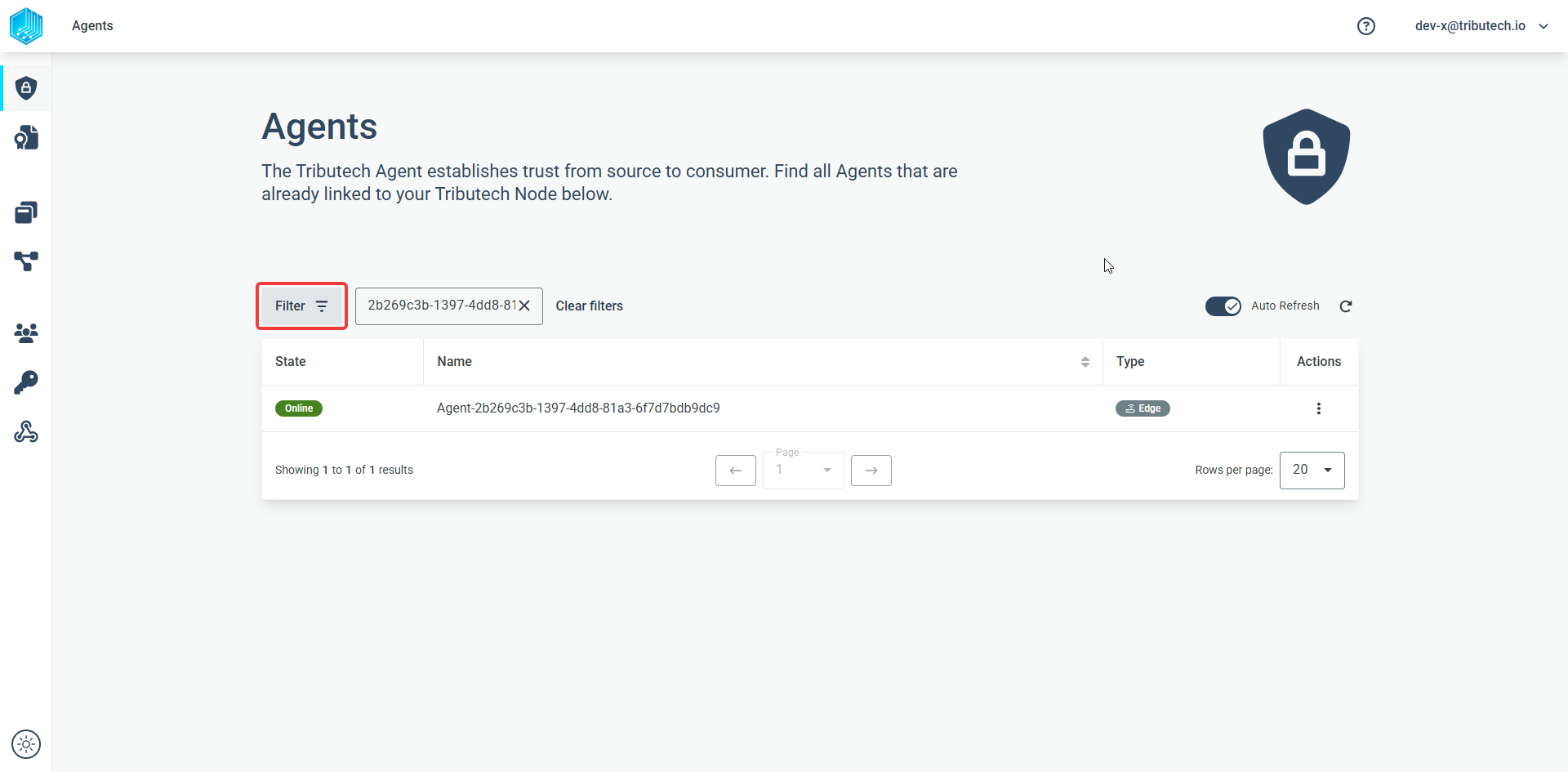Click the Agents breadcrumb in top bar
The width and height of the screenshot is (1568, 772).
coord(92,26)
